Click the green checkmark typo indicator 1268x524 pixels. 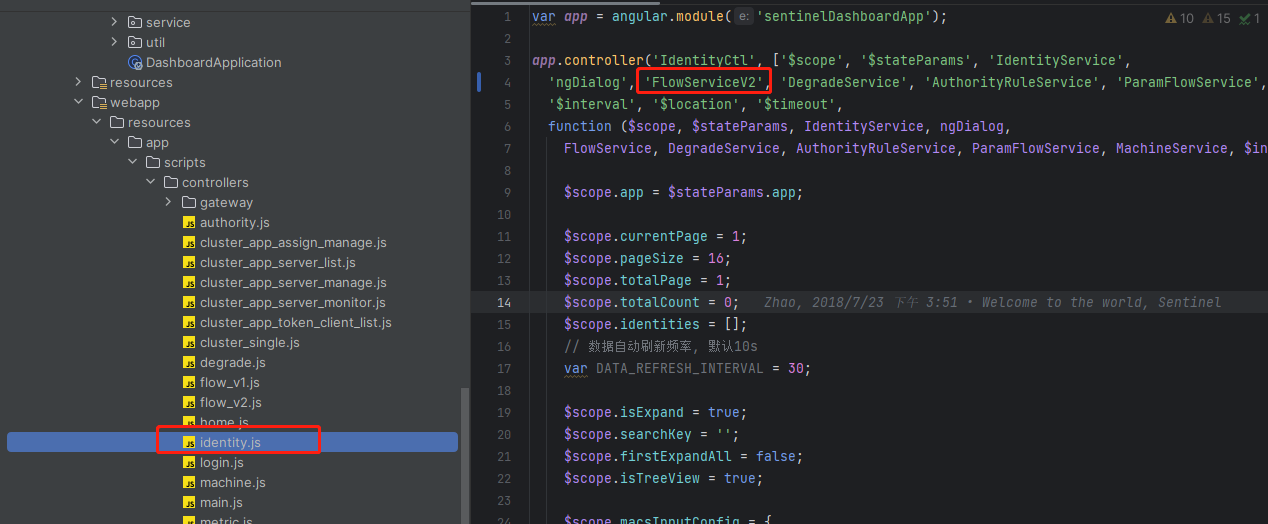(x=1249, y=18)
